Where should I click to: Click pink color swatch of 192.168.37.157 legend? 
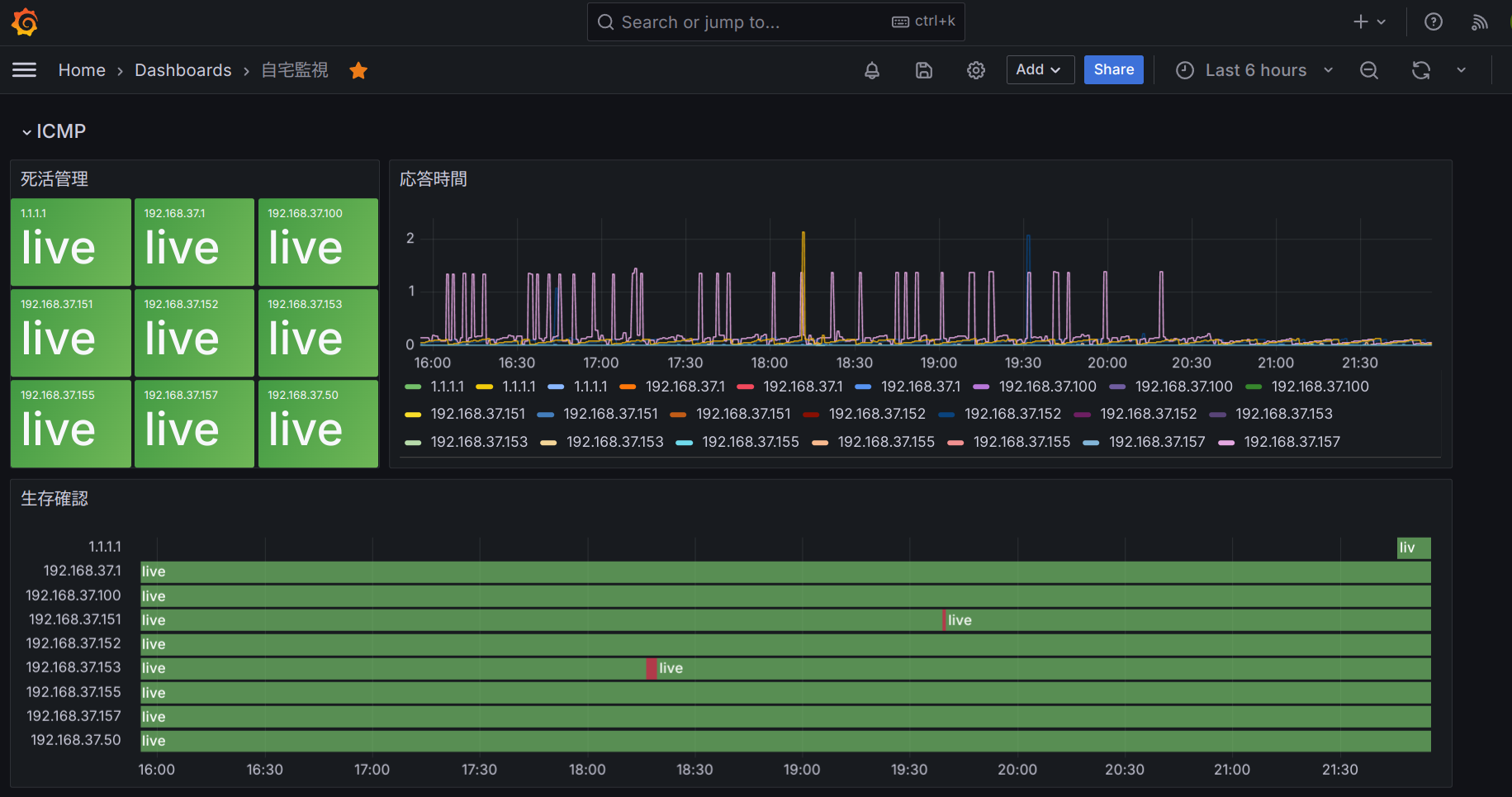[1226, 442]
